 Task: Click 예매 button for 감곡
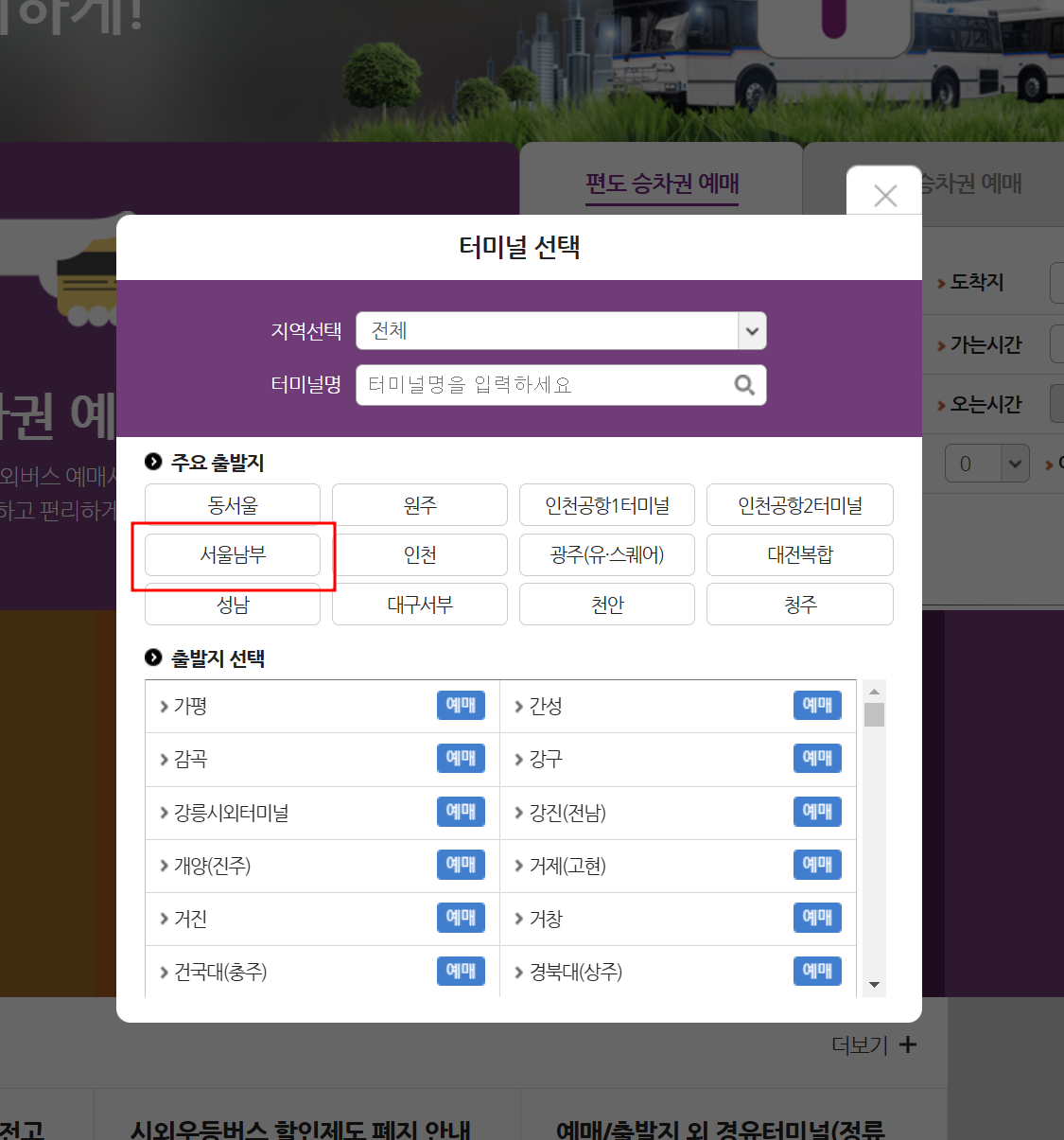[461, 758]
